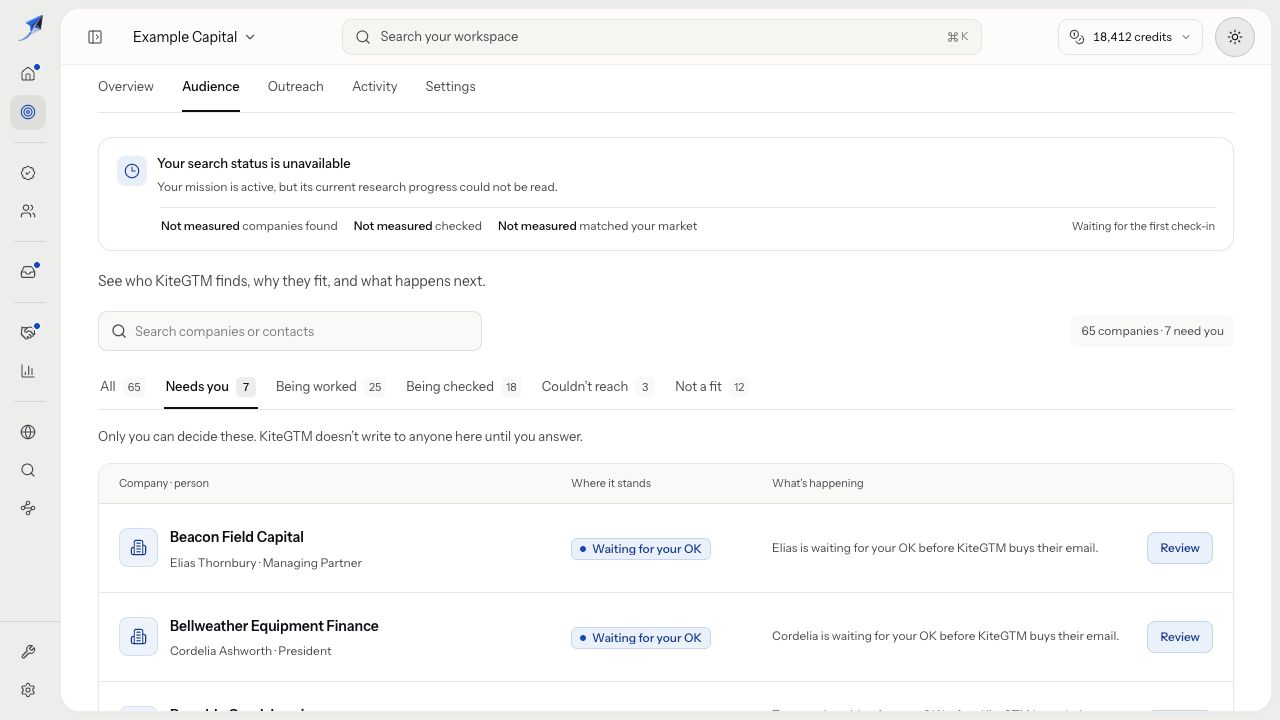Open the Beacon Field Capital company name
Screen dimensions: 1280x720
coord(237,537)
